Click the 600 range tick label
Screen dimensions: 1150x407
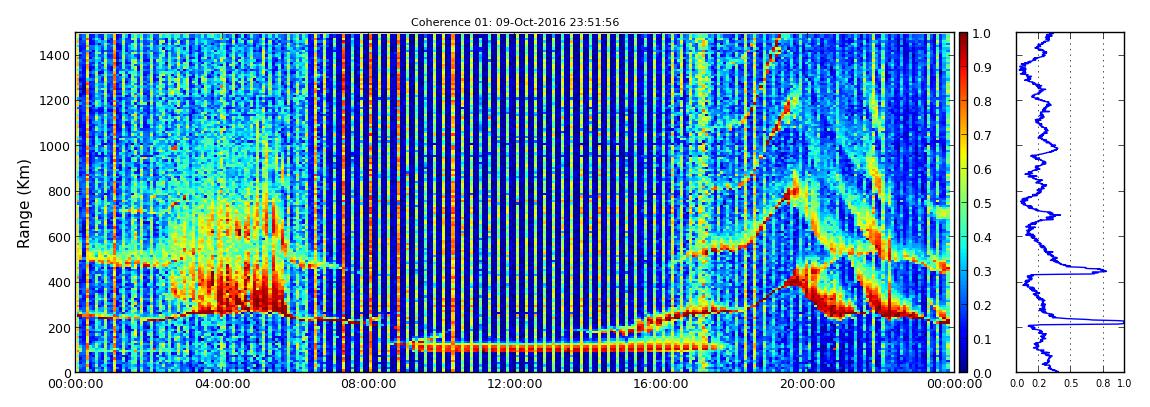coord(57,237)
